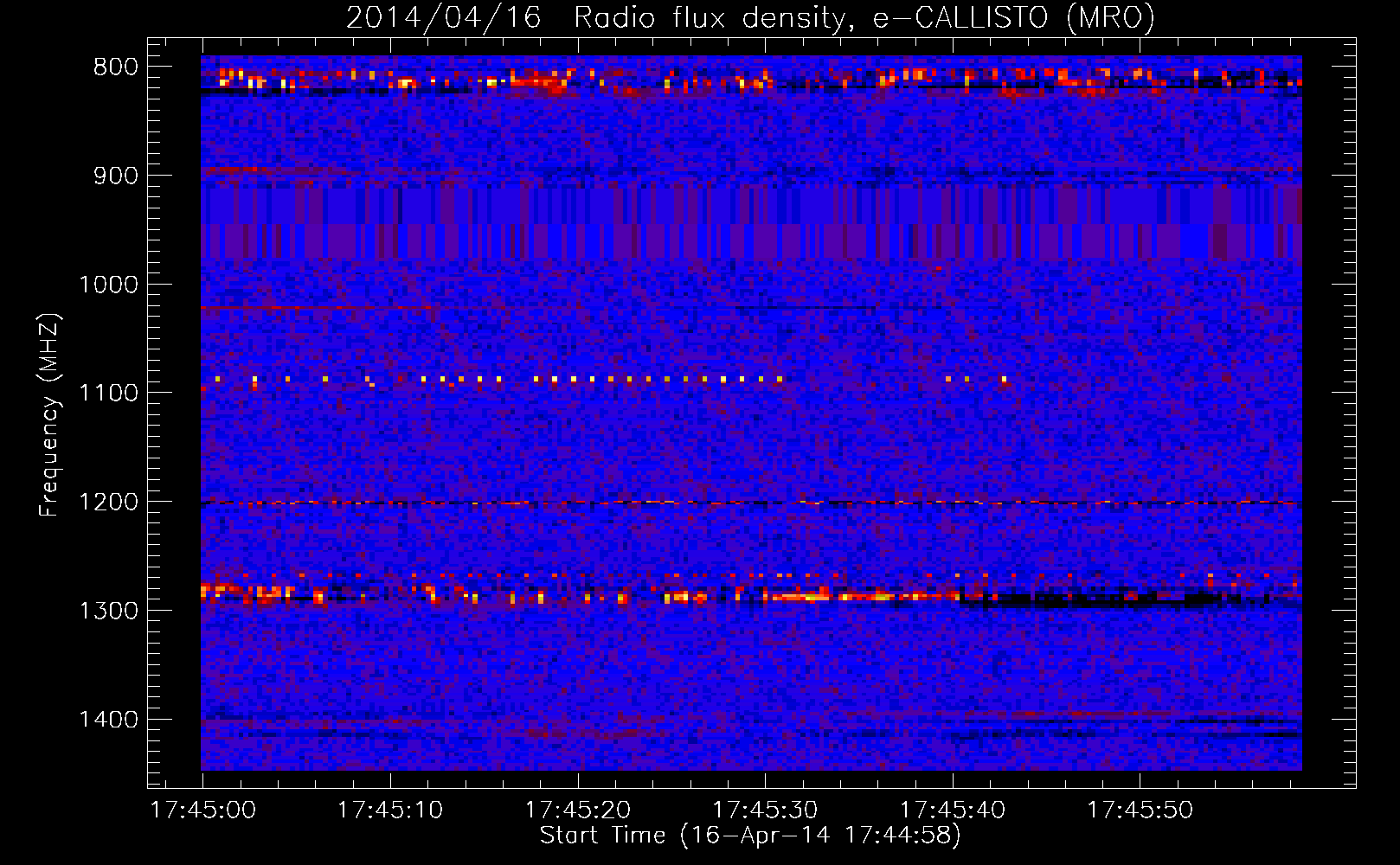Click the plot title 'Radio flux density, e-CALLISTO (MRO)'
This screenshot has height=865, width=1400.
pos(864,18)
